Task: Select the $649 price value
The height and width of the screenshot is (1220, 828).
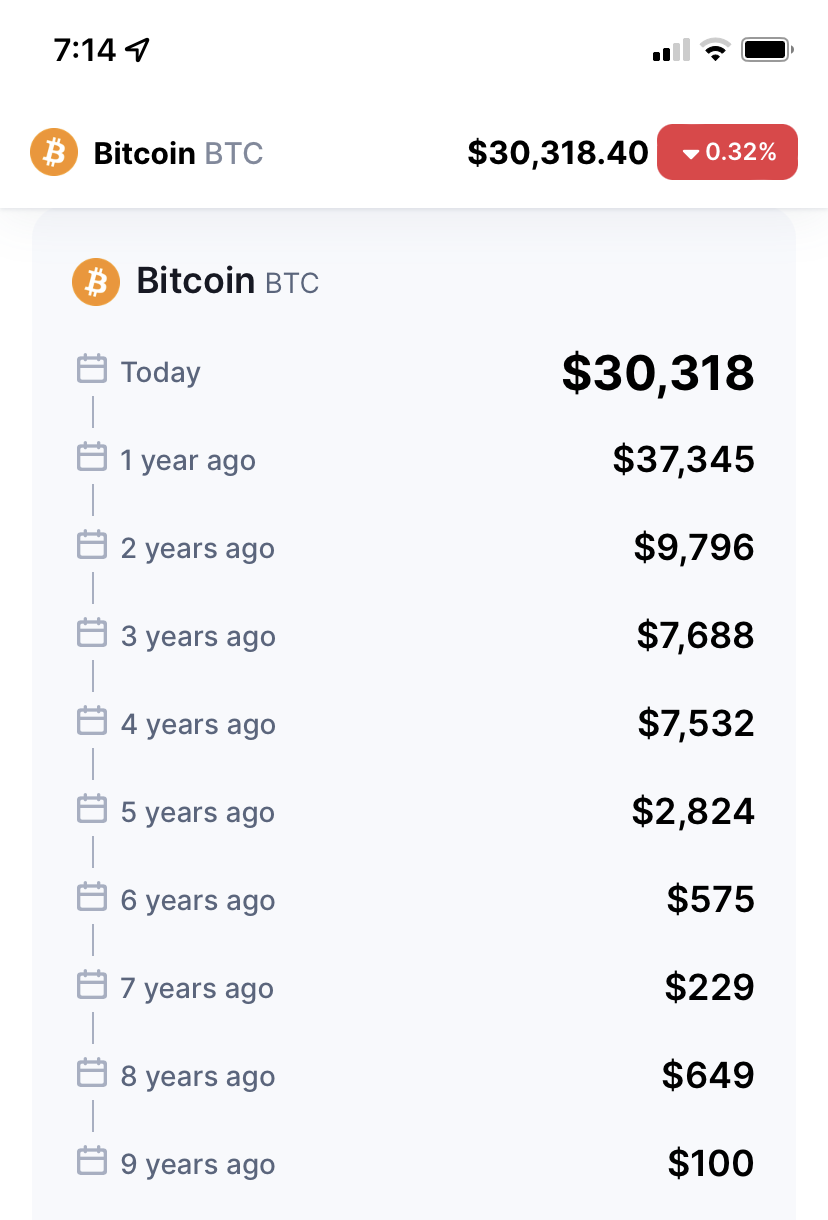Action: [708, 1075]
